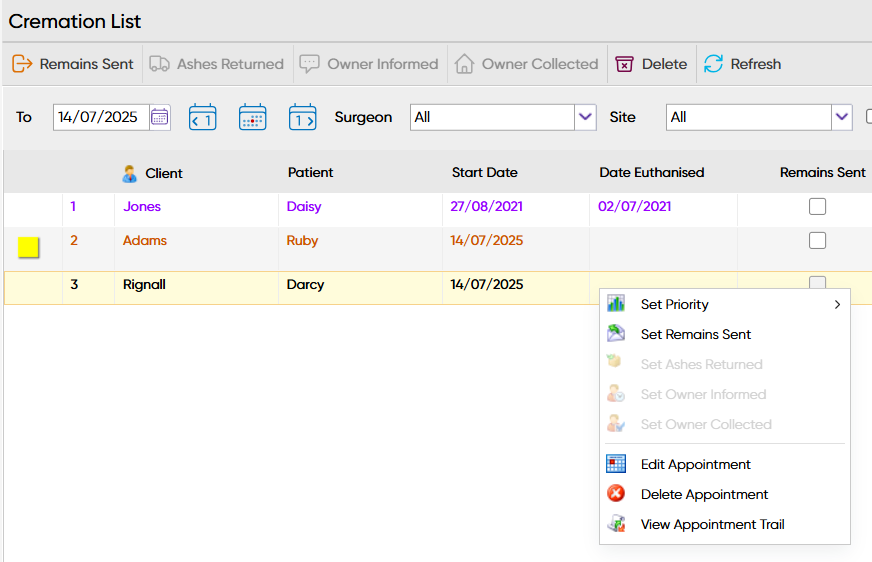Viewport: 872px width, 562px height.
Task: Click the Delete bin icon in toolbar
Action: coord(625,64)
